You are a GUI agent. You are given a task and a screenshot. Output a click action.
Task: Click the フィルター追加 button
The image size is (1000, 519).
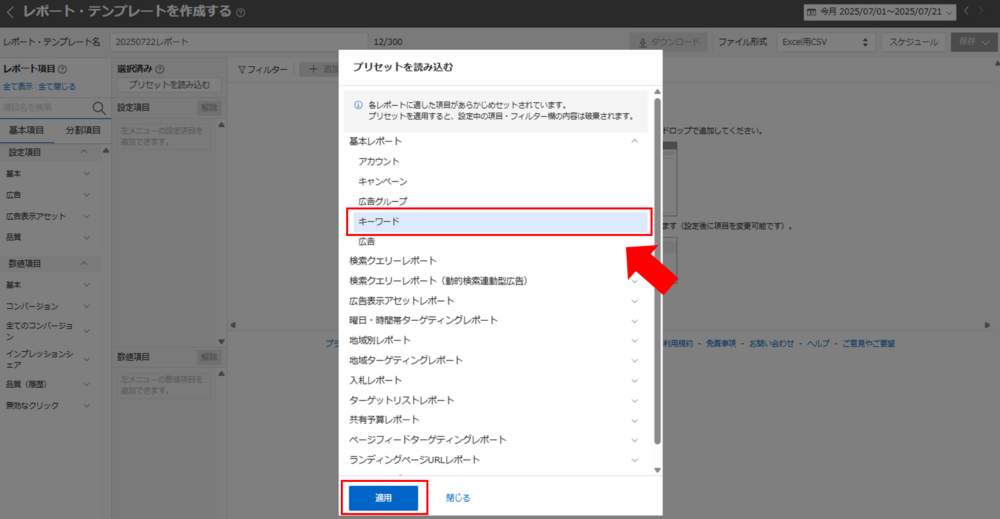[x=321, y=69]
